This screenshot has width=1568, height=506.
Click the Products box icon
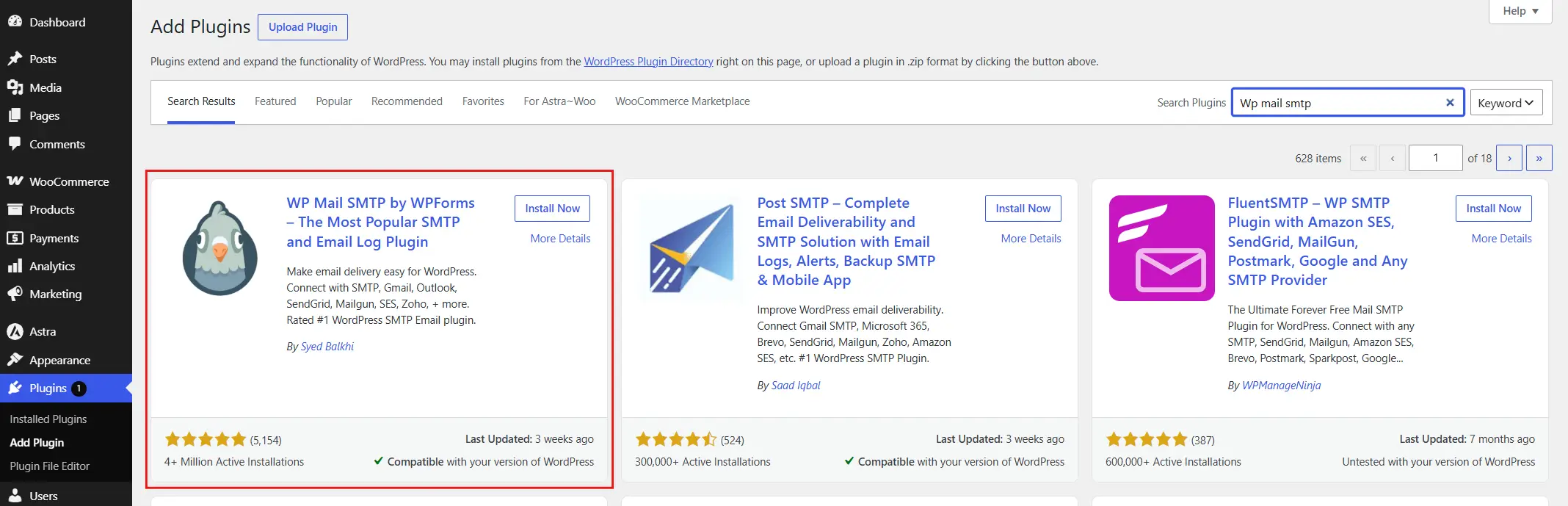[15, 209]
